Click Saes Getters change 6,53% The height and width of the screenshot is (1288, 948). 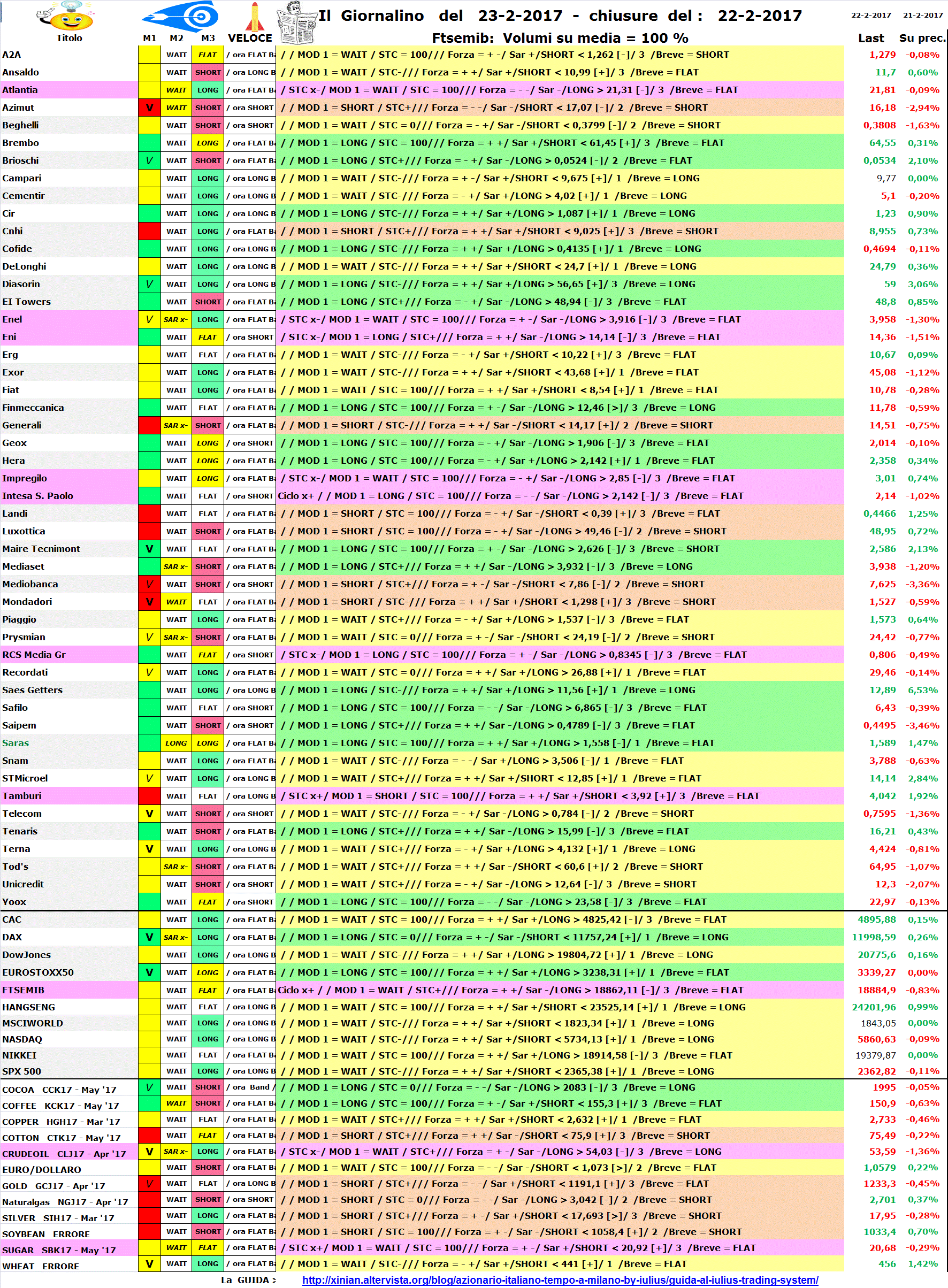point(923,690)
